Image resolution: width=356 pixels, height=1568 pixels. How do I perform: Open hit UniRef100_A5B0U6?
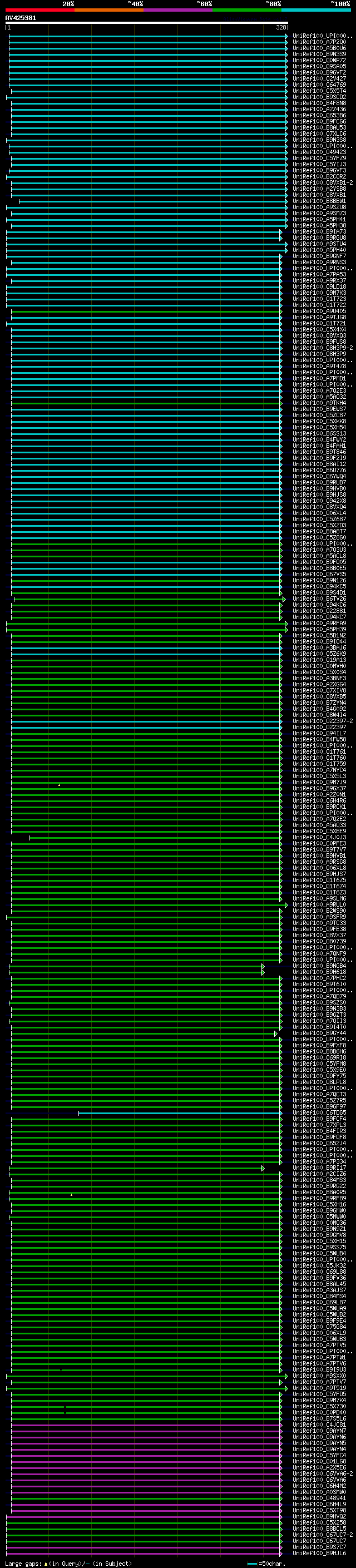319,48
